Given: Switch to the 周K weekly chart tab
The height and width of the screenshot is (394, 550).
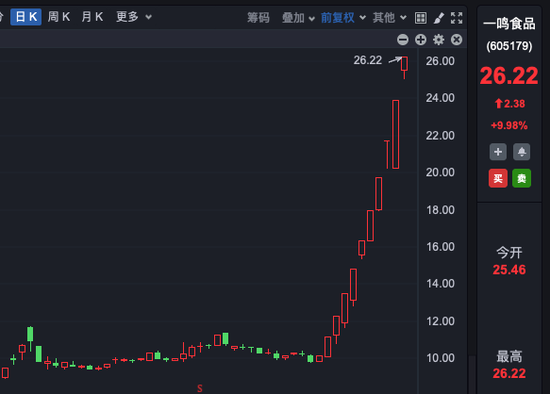Looking at the screenshot, I should [x=59, y=17].
